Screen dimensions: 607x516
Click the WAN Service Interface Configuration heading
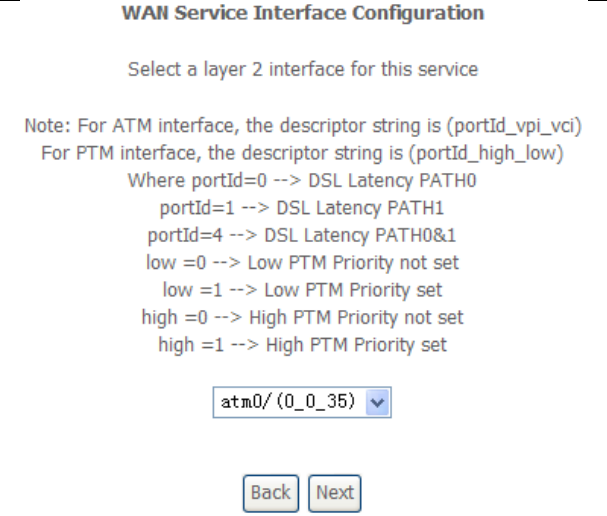pos(302,15)
